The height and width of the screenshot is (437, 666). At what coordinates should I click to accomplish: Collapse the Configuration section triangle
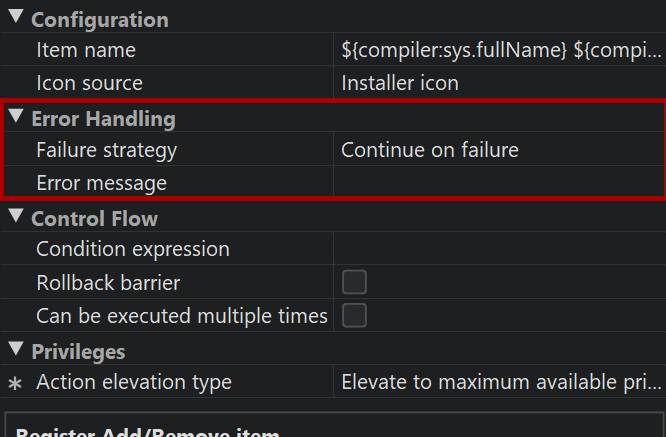(16, 18)
